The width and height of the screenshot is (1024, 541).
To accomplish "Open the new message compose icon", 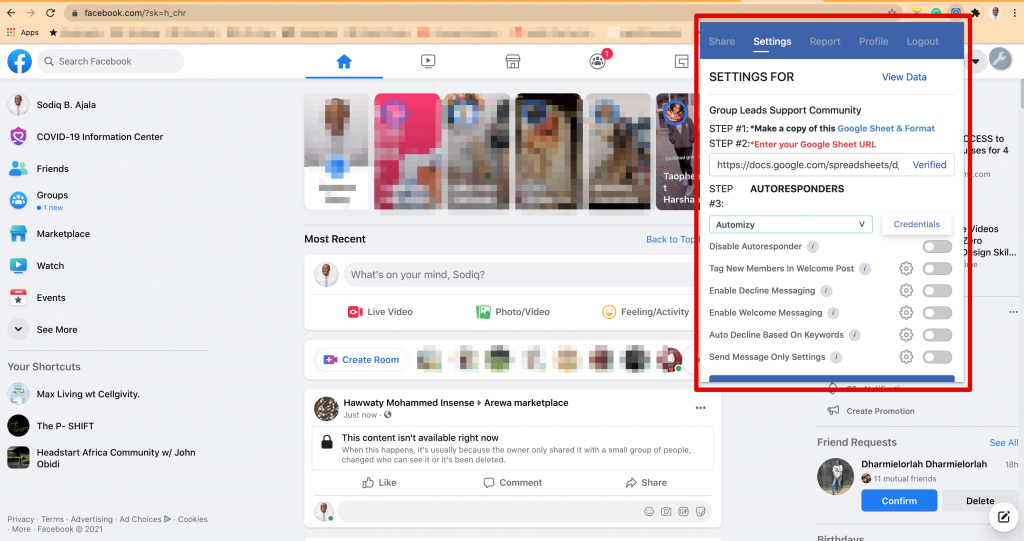I will tap(1003, 517).
